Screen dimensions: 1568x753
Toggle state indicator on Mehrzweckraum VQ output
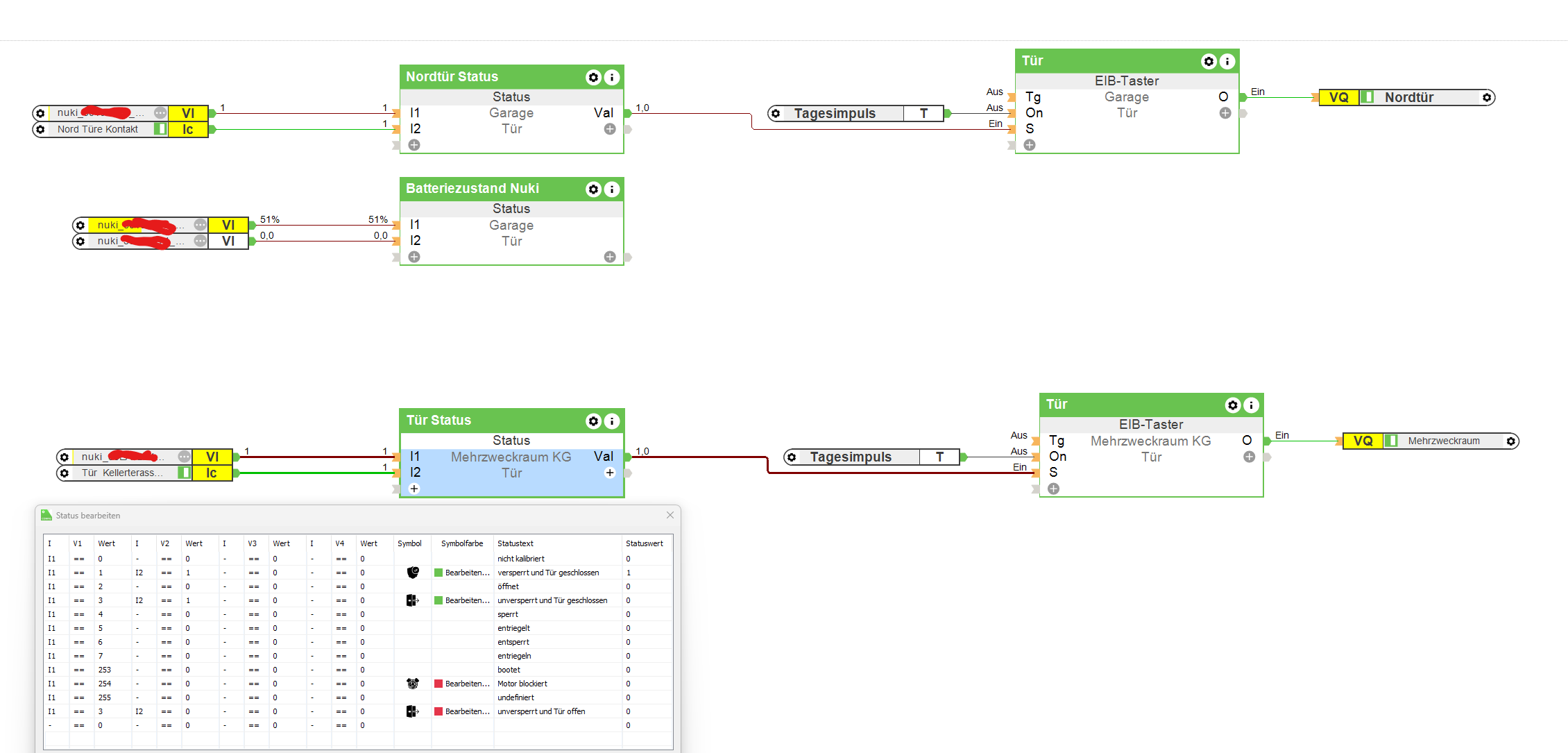(1391, 441)
